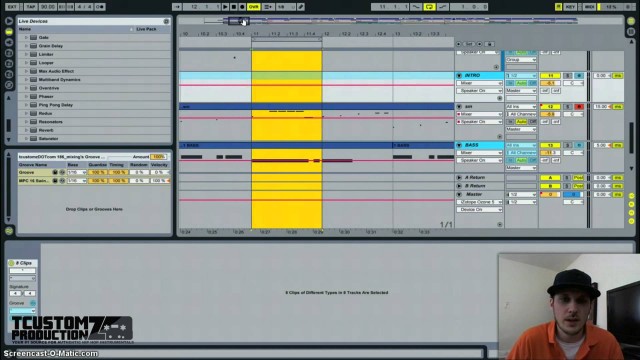Click the transport Stop button
The height and width of the screenshot is (360, 640).
pos(234,7)
